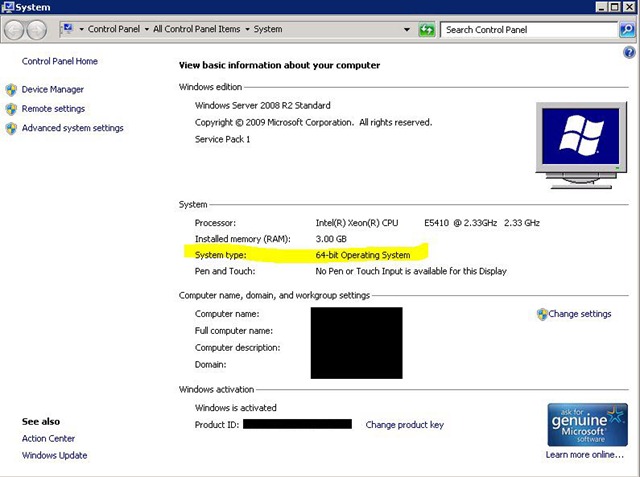Click the 'Domain:' label
Viewport: 640px width, 477px height.
point(210,364)
